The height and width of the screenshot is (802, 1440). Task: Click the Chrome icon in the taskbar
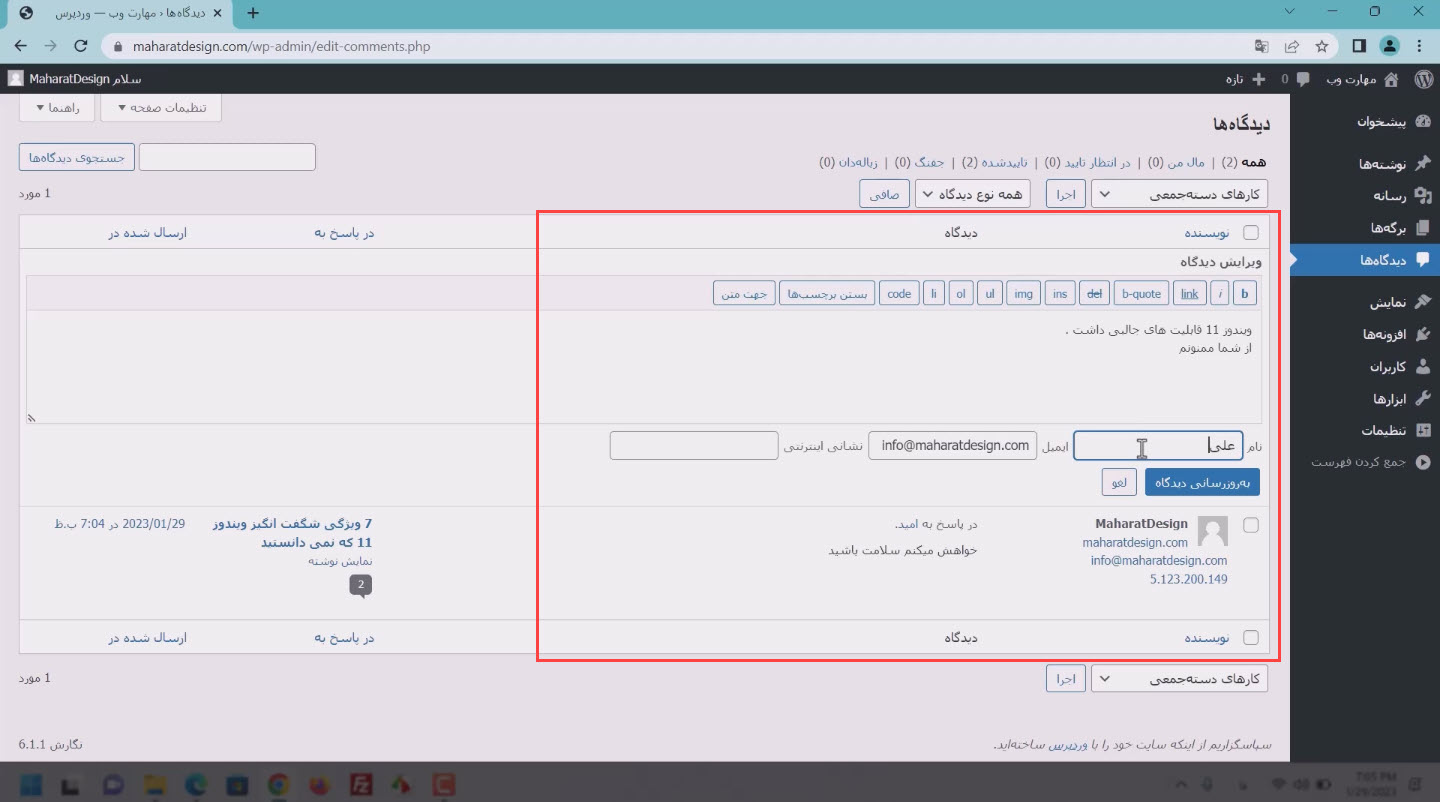(279, 784)
